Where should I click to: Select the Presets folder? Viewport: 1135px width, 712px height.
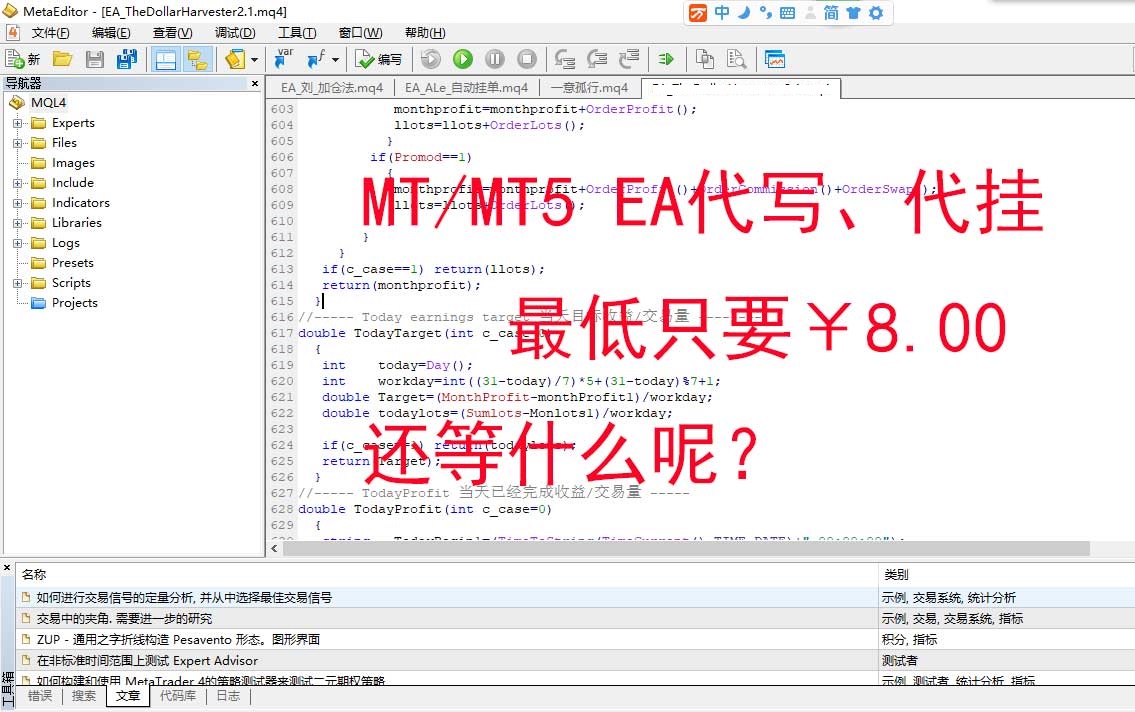click(x=72, y=263)
